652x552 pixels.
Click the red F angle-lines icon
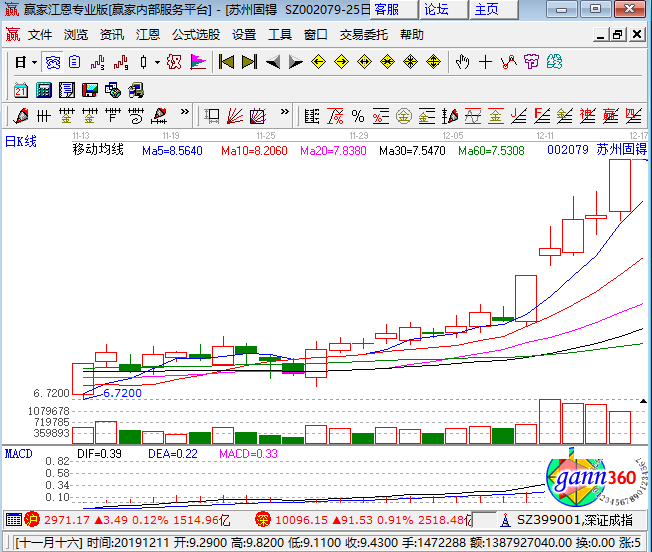coord(542,116)
